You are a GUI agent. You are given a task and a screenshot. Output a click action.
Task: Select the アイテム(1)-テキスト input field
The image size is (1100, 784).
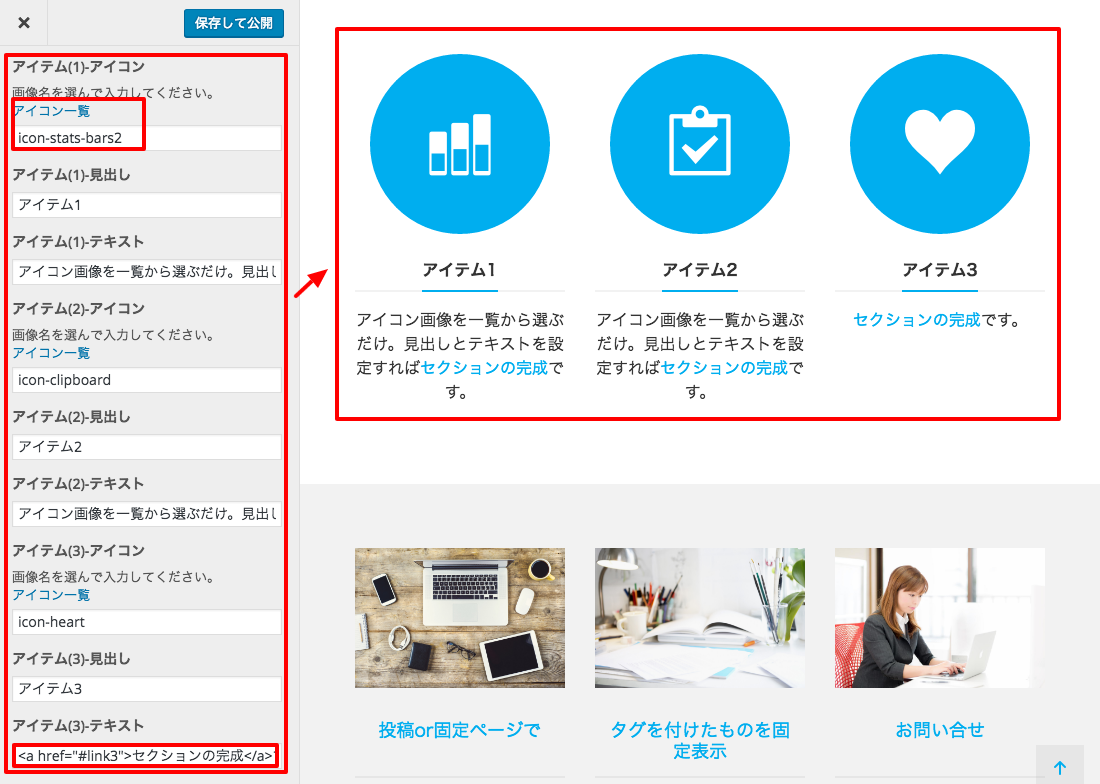click(x=147, y=271)
